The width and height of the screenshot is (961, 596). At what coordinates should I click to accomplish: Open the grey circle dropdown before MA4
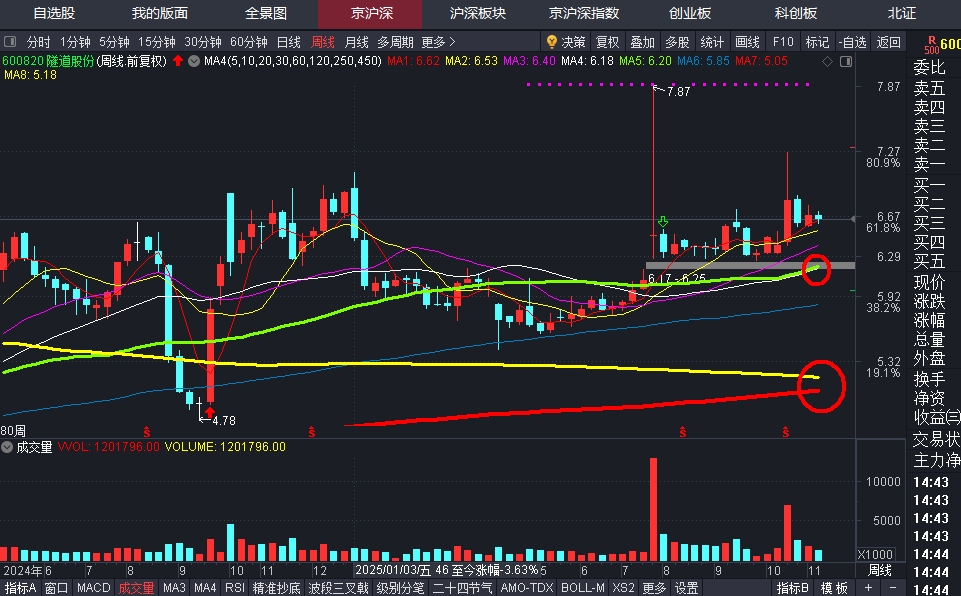194,61
